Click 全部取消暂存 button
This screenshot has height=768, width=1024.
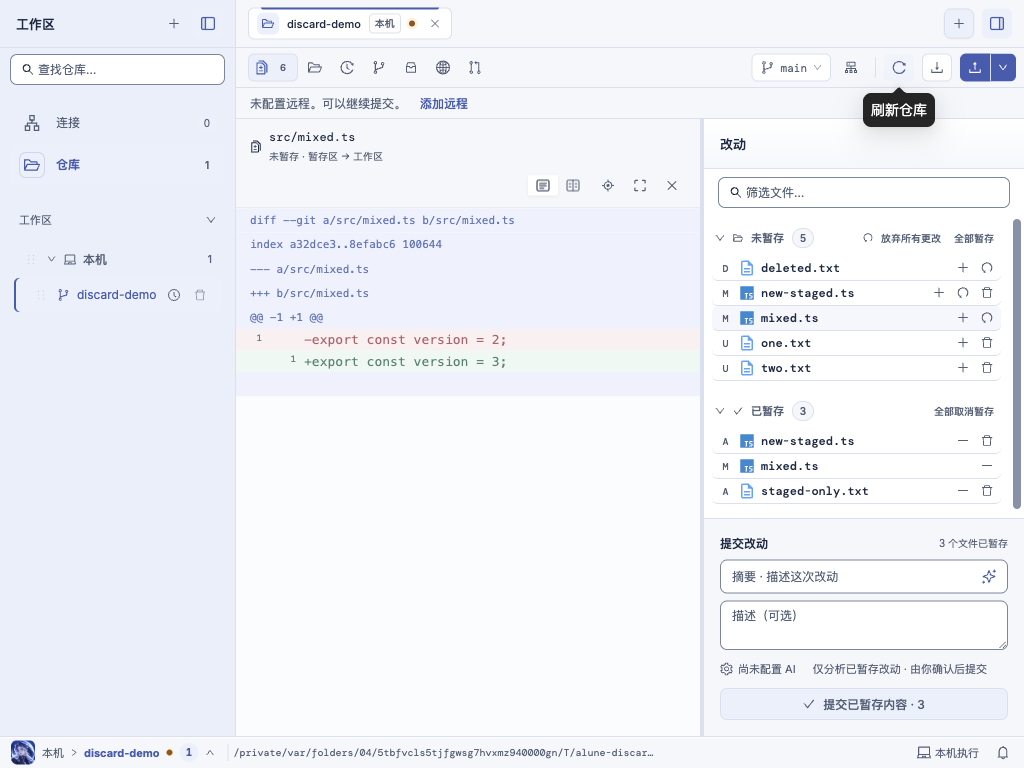point(963,411)
